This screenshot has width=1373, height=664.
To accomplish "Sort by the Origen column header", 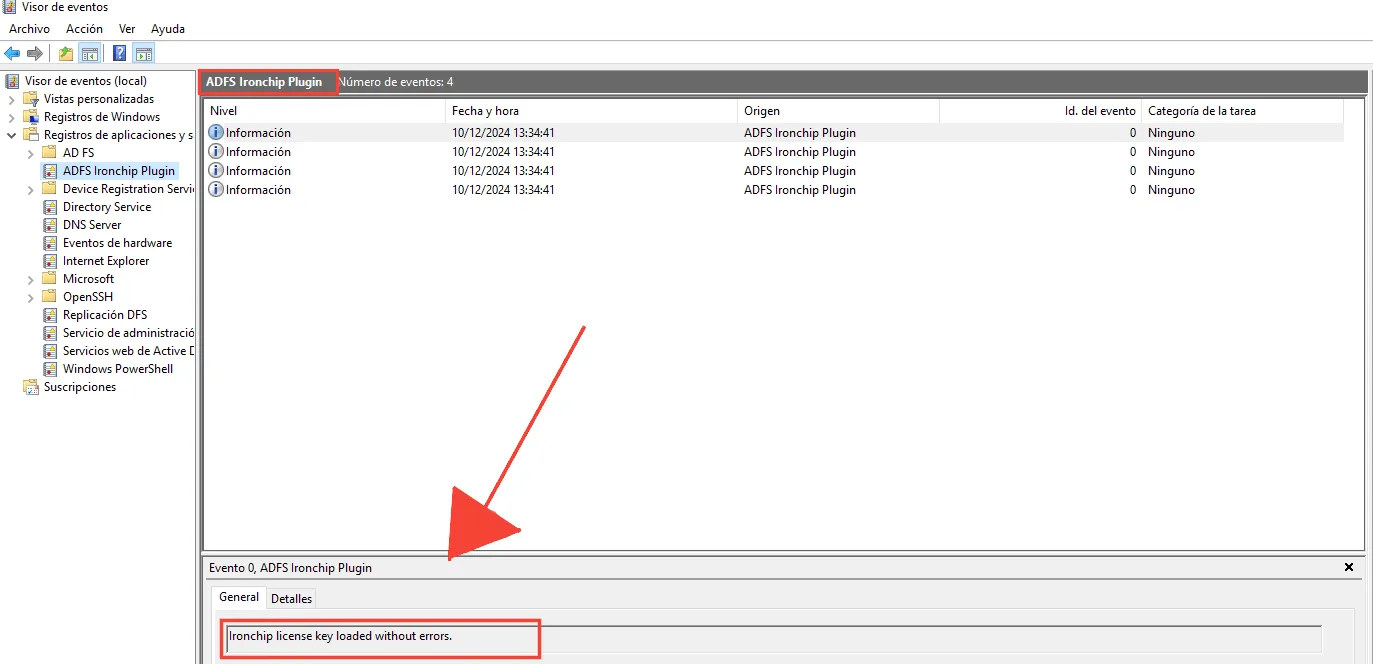I will (838, 111).
